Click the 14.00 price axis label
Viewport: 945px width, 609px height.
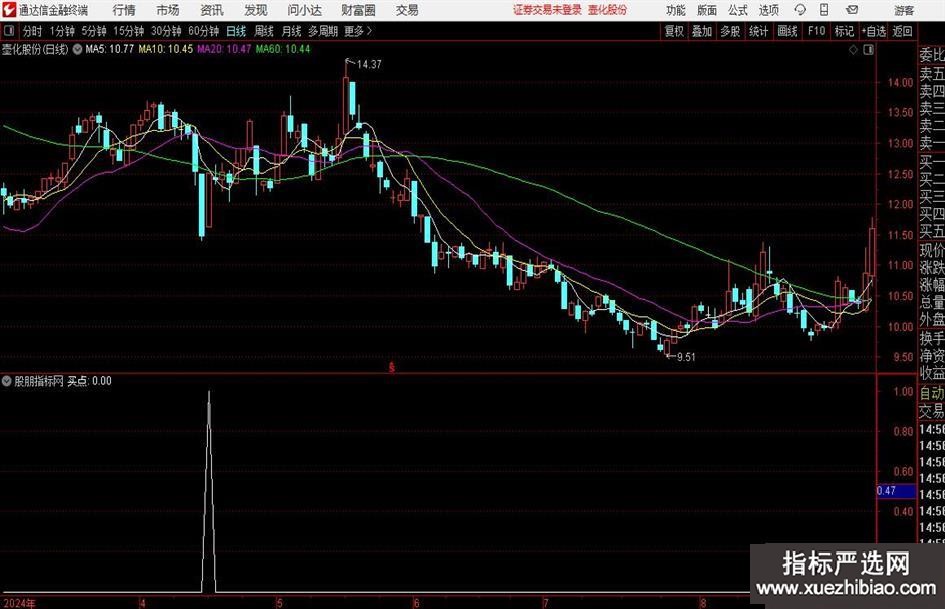(900, 83)
